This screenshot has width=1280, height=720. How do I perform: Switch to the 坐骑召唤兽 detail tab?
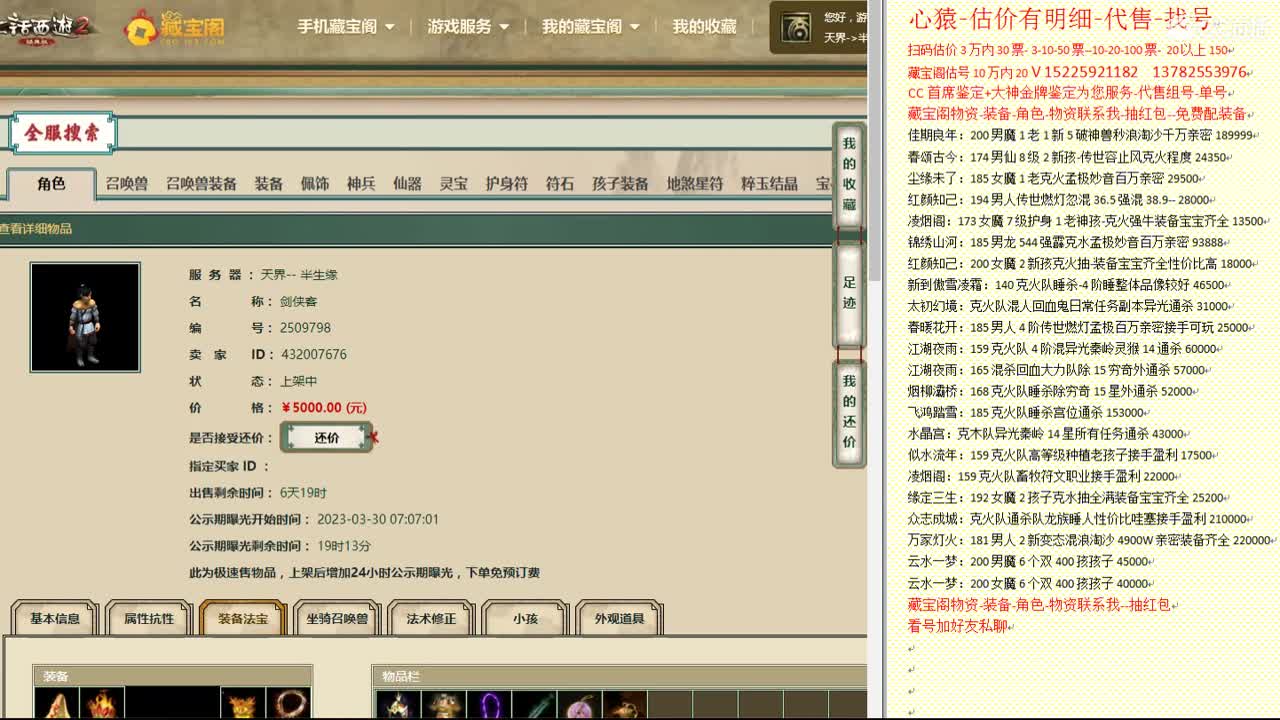point(337,619)
